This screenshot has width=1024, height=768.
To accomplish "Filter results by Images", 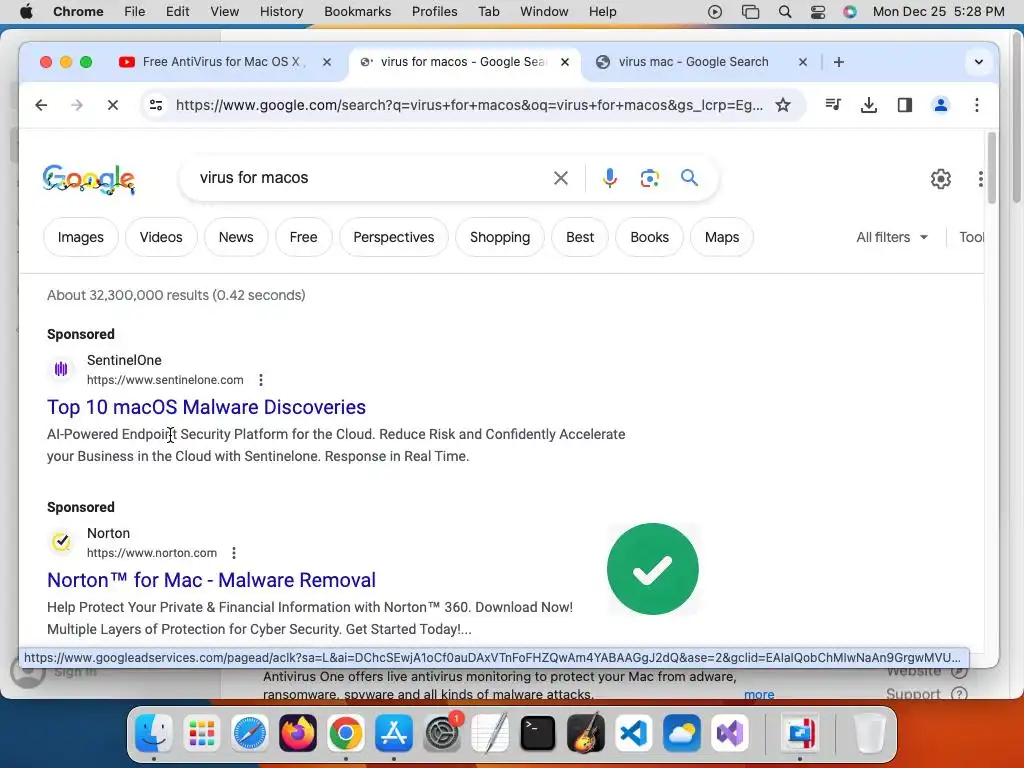I will pyautogui.click(x=80, y=237).
